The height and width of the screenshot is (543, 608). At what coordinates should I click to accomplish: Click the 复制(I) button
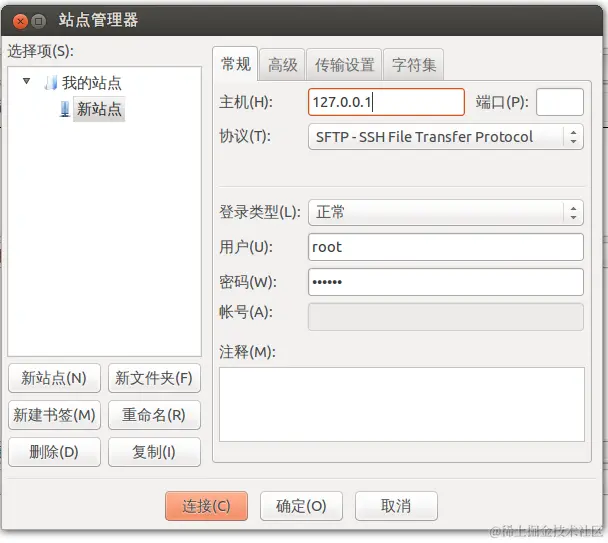[154, 452]
